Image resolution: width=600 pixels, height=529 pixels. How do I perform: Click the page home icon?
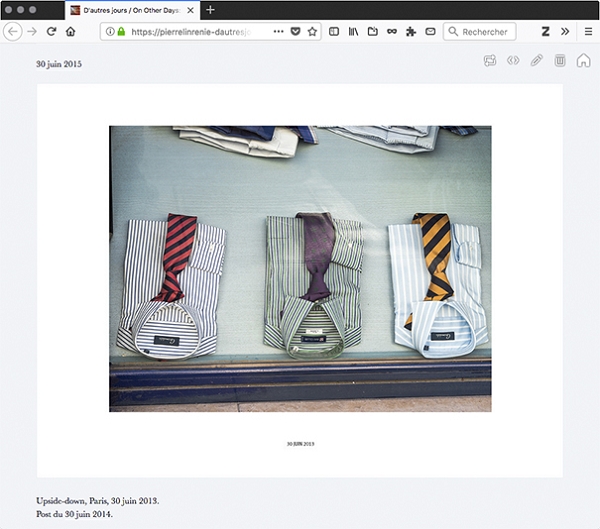point(583,61)
